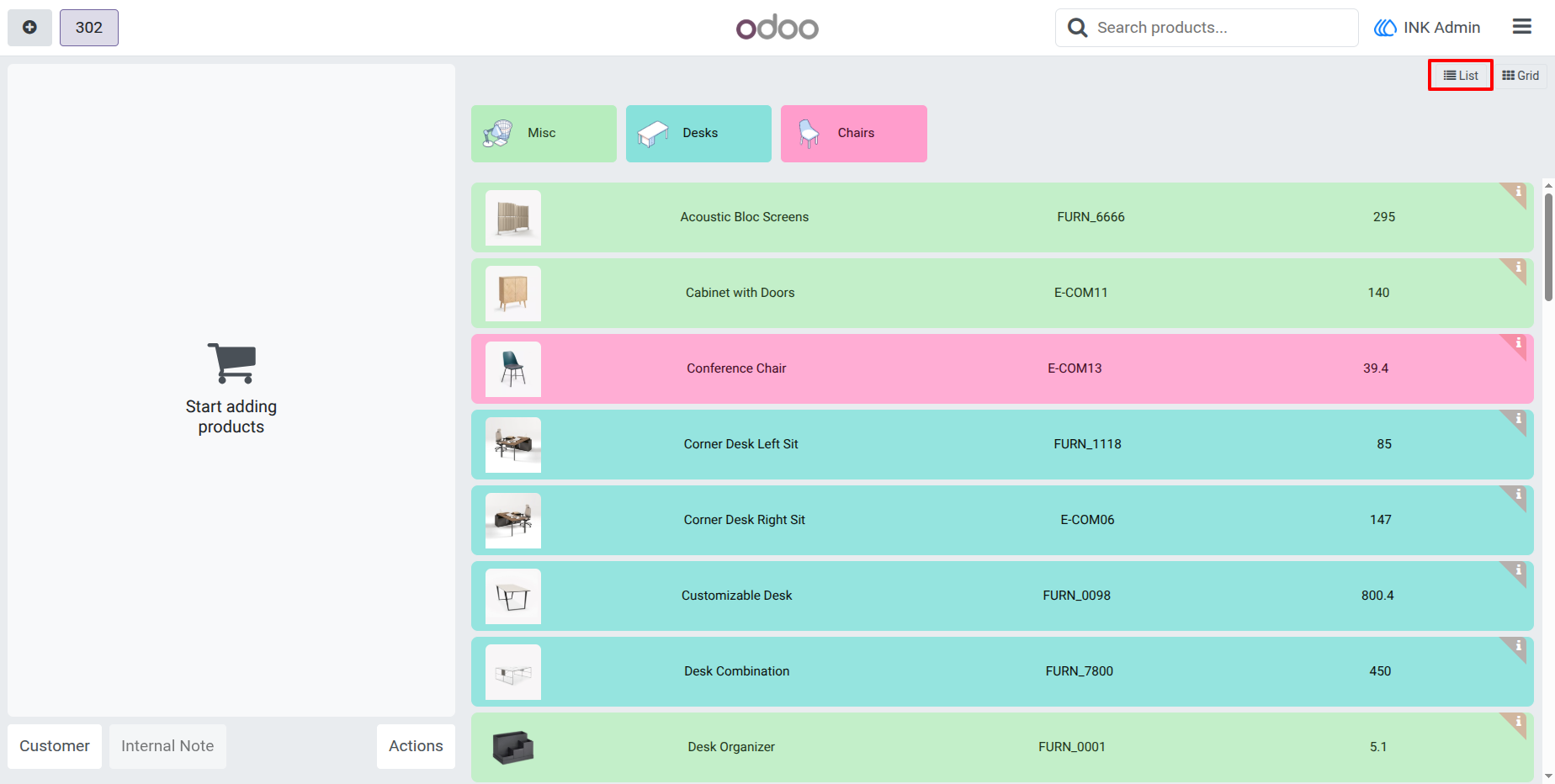Open the Actions menu
Viewport: 1555px width, 784px height.
coord(416,746)
